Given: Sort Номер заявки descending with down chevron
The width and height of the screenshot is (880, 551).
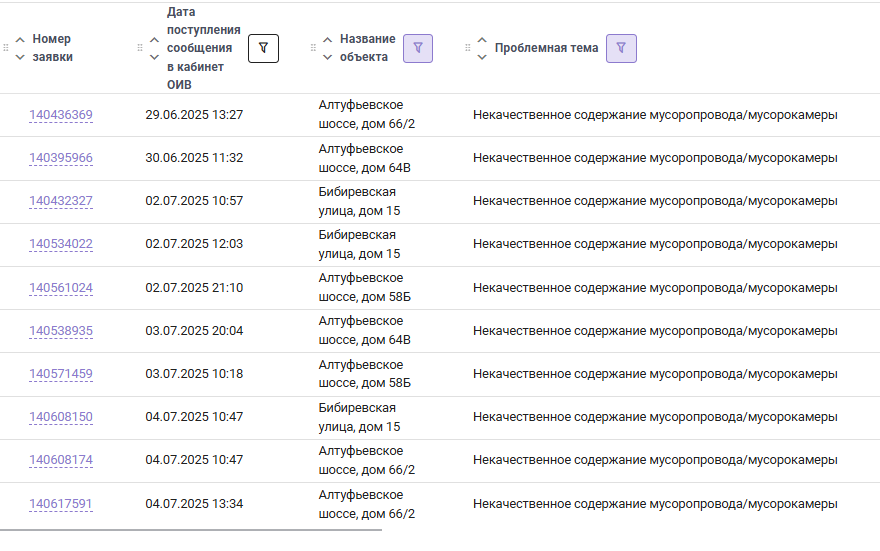Looking at the screenshot, I should click(20, 57).
